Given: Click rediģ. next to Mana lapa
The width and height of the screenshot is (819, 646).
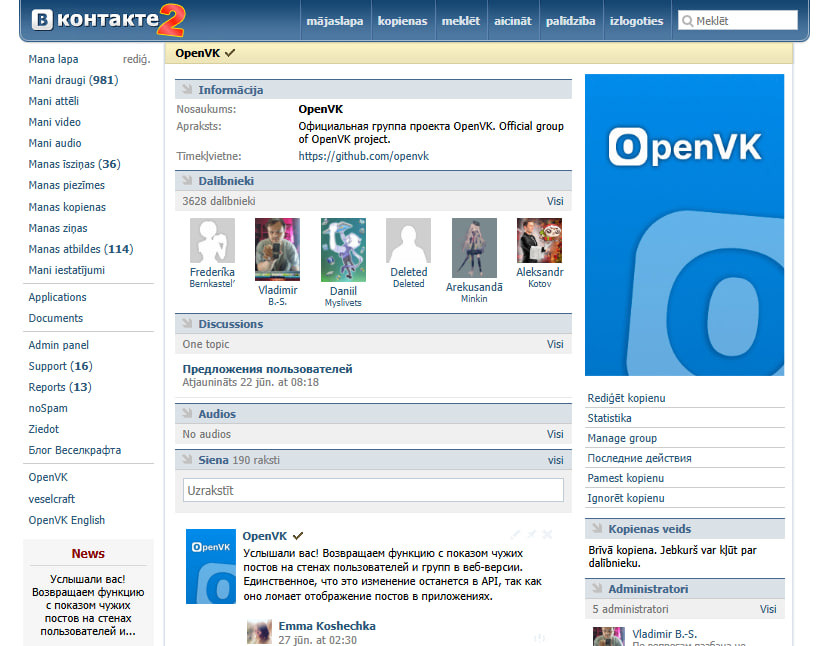Looking at the screenshot, I should click(x=136, y=59).
